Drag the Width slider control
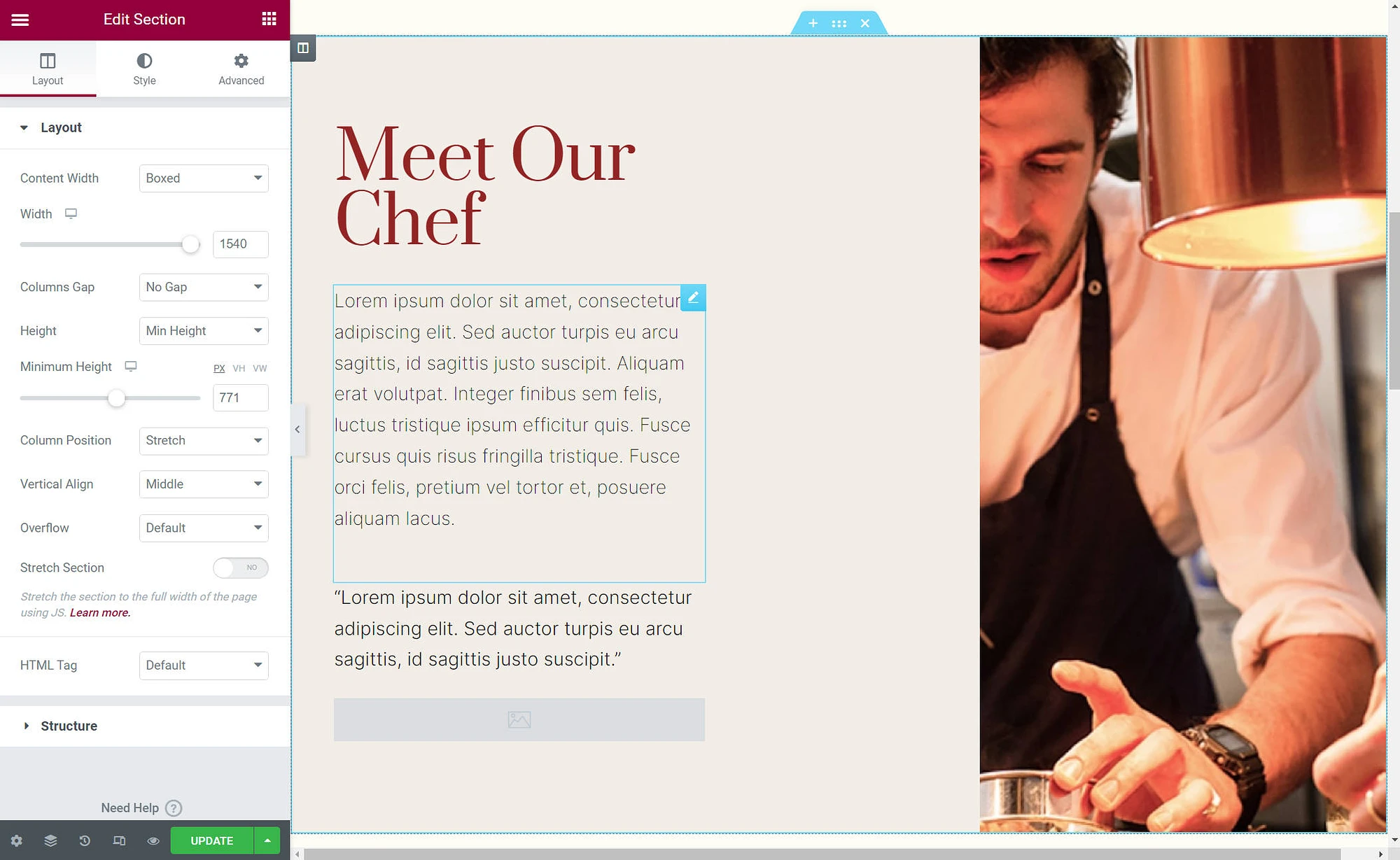This screenshot has width=1400, height=860. click(x=191, y=244)
